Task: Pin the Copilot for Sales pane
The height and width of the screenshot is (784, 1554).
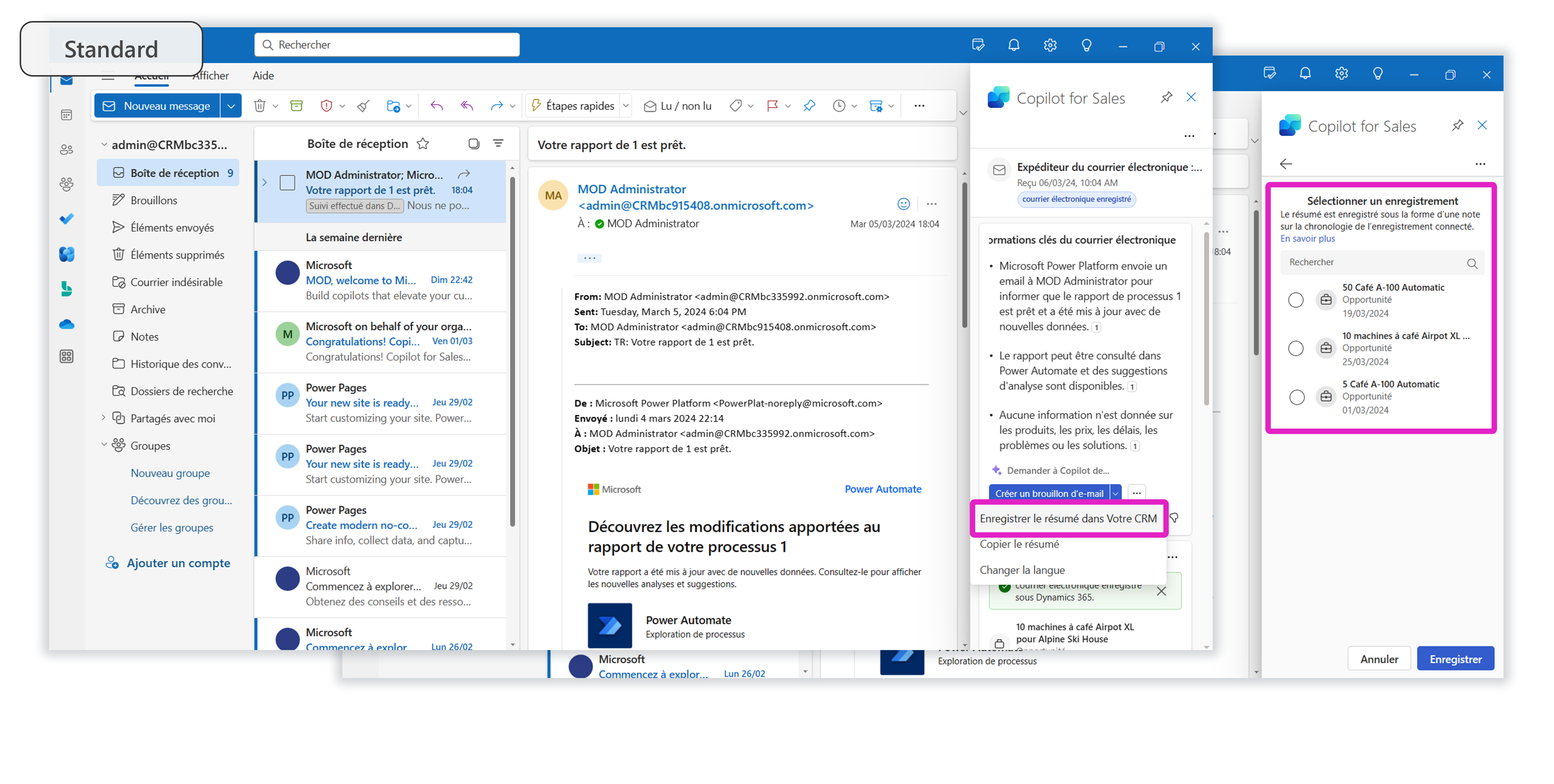Action: [x=1458, y=126]
